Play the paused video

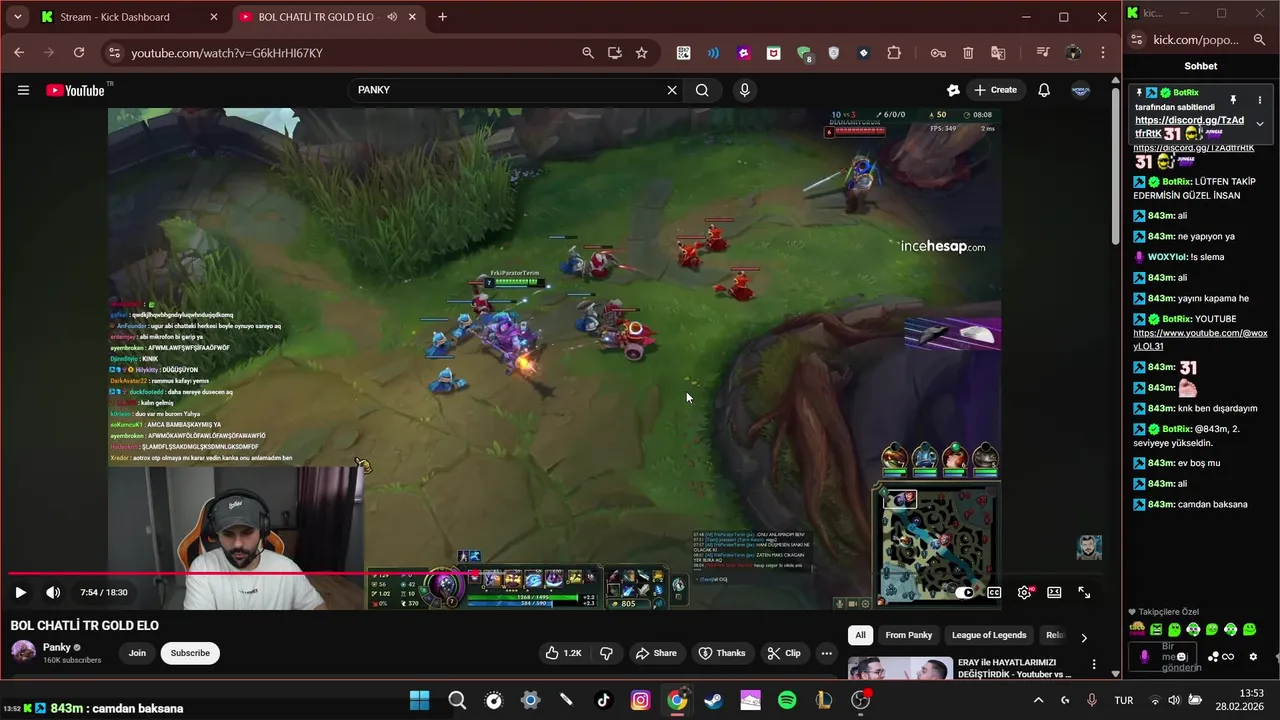(20, 592)
